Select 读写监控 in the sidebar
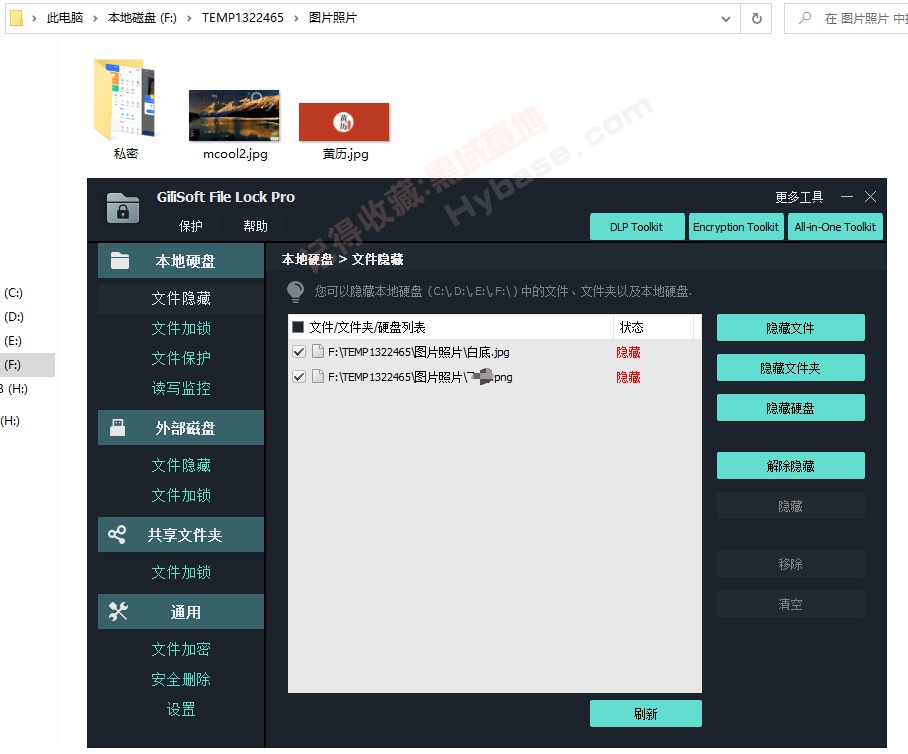Viewport: 908px width, 754px height. (181, 388)
